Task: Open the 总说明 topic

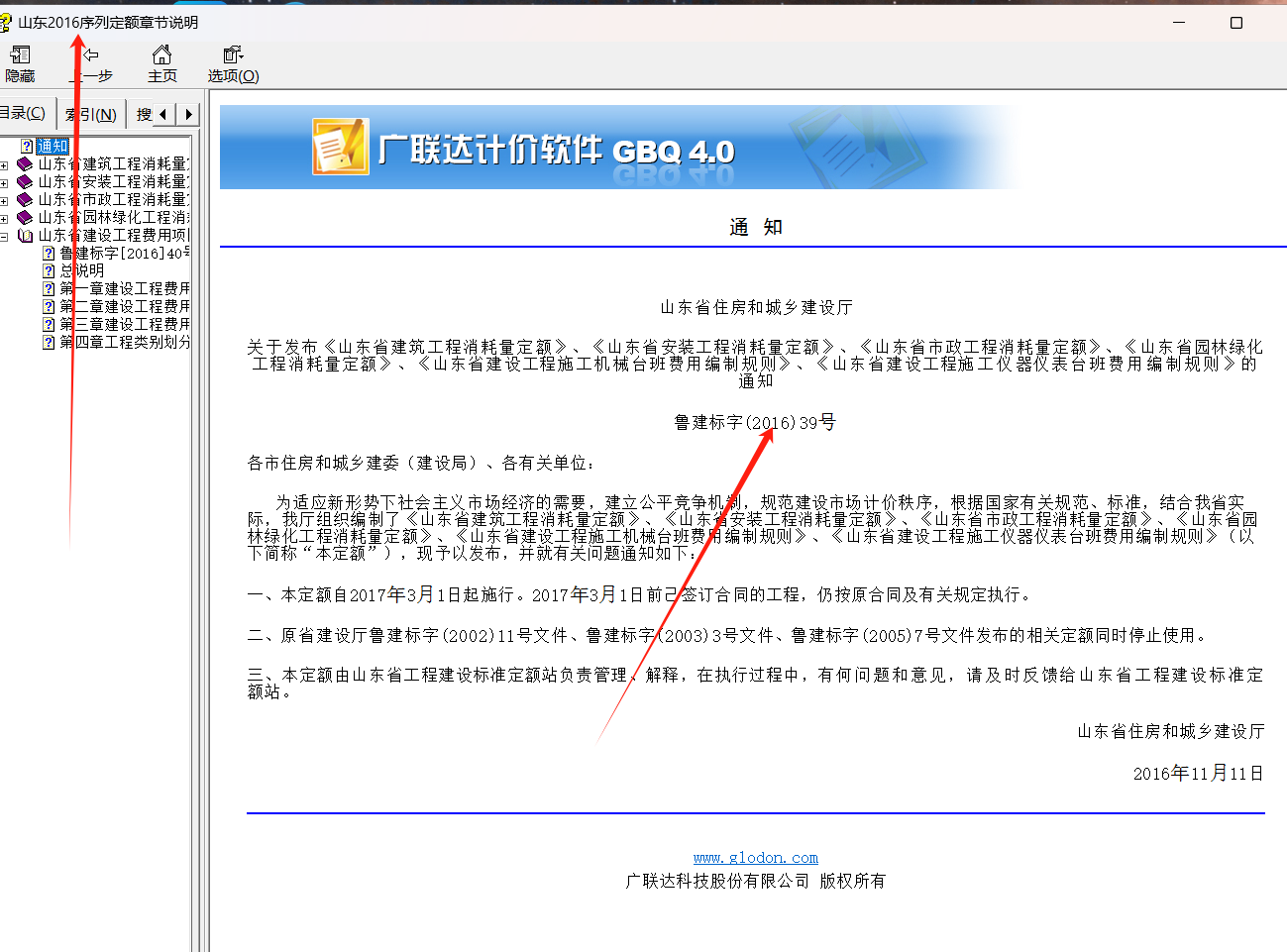Action: click(81, 271)
